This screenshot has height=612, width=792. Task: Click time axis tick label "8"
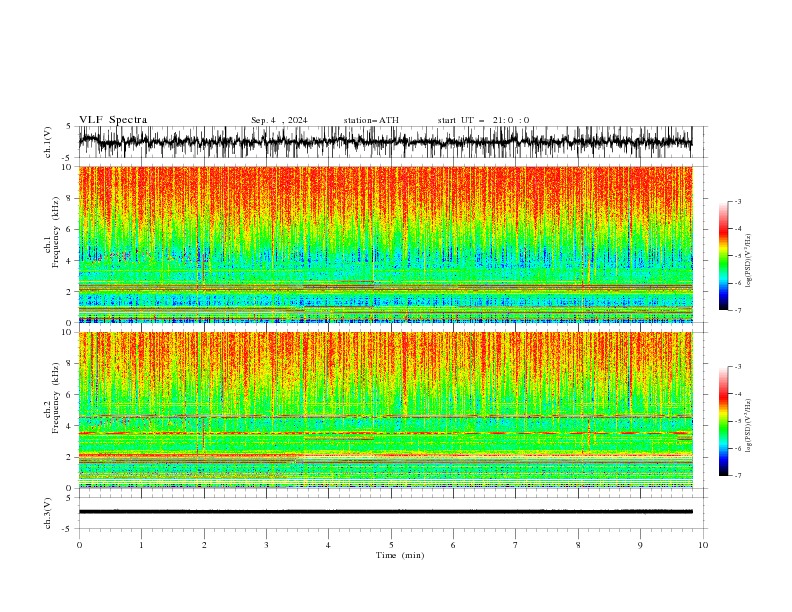(578, 545)
